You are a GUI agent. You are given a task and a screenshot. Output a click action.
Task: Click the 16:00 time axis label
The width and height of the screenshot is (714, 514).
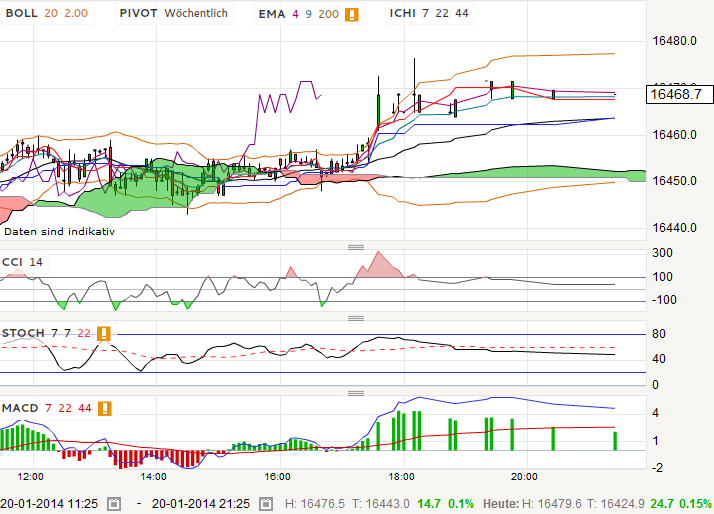[277, 477]
